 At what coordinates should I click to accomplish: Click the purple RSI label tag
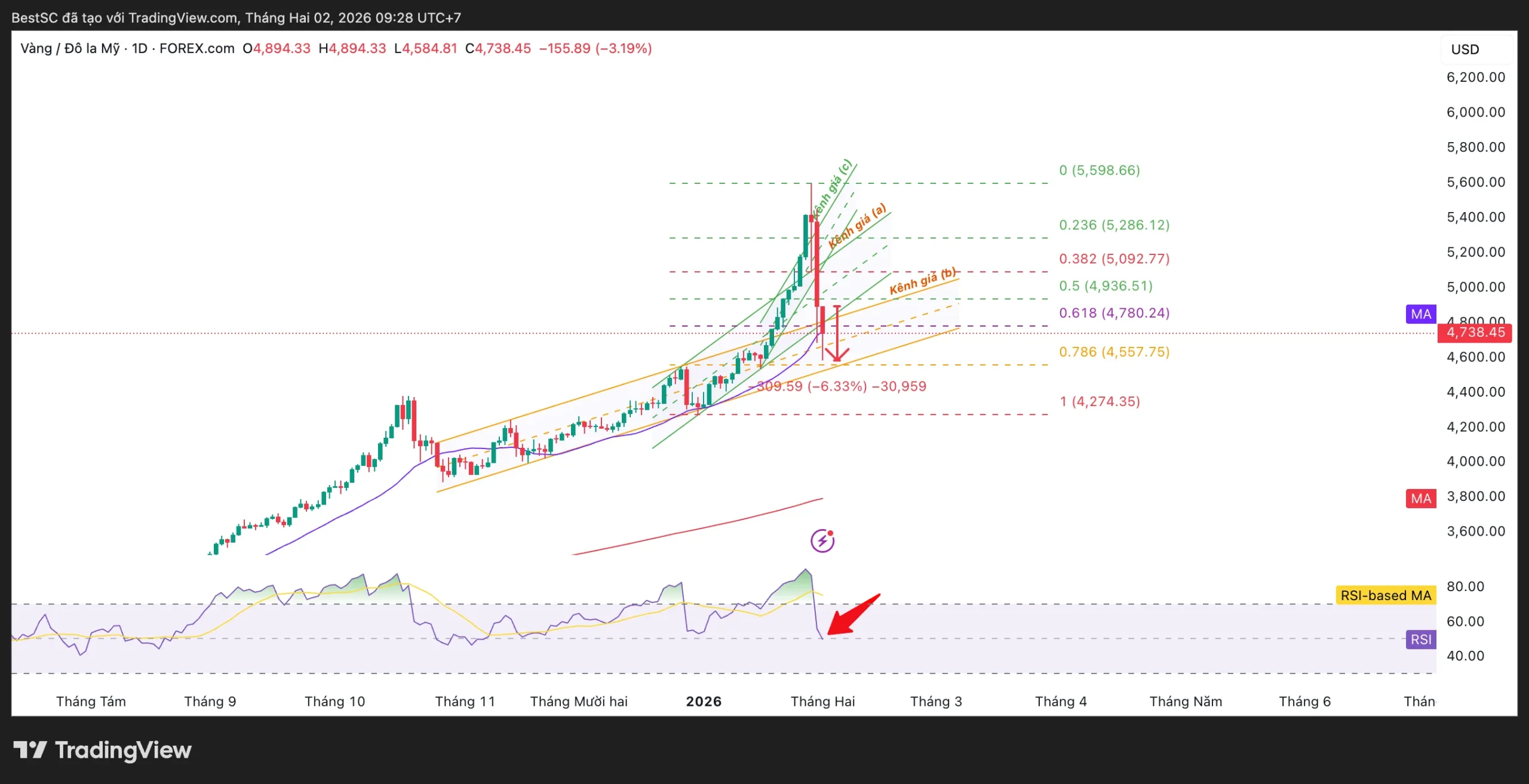(x=1421, y=640)
